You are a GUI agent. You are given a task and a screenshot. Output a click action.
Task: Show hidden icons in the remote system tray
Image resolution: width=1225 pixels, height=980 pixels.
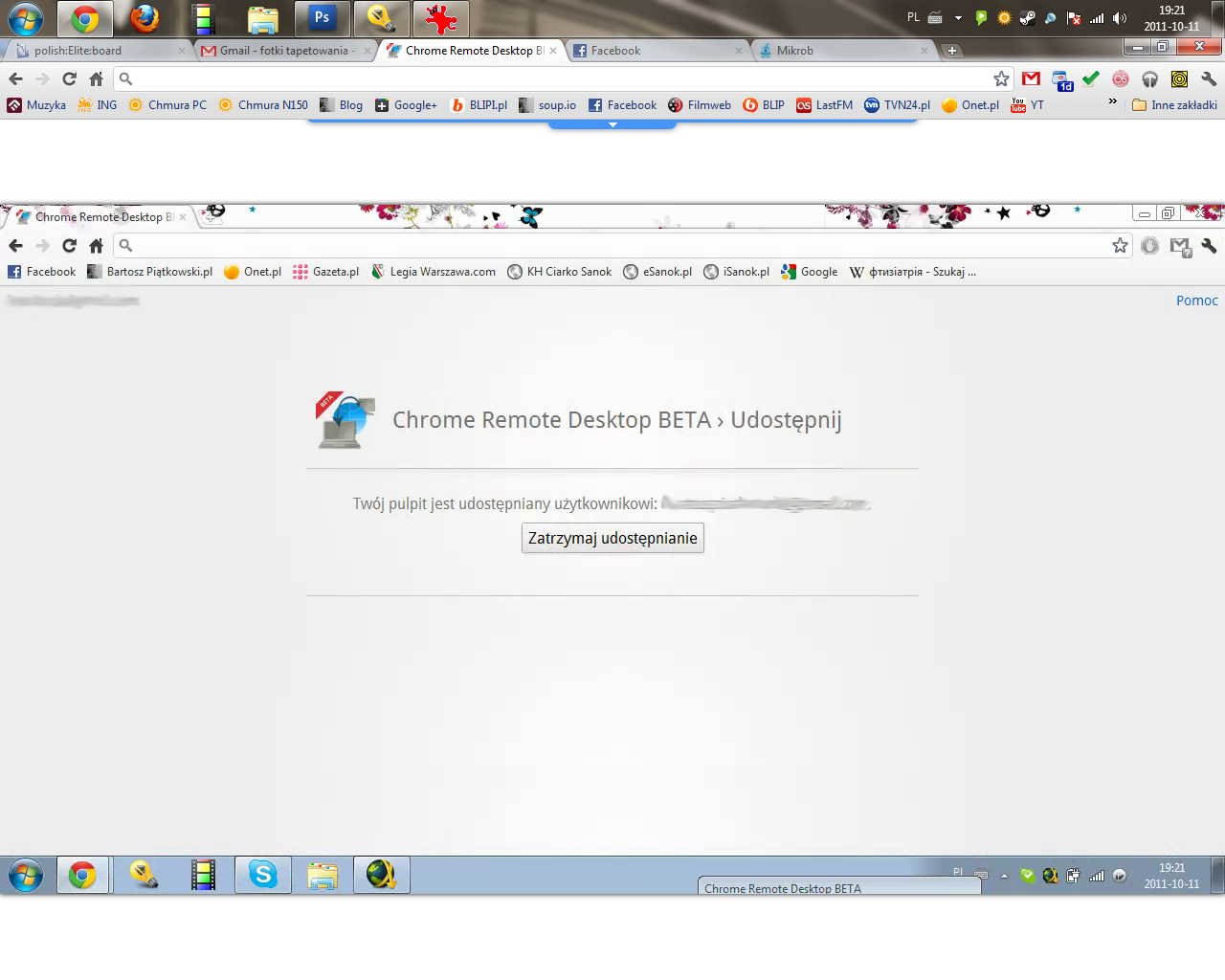(x=1004, y=876)
